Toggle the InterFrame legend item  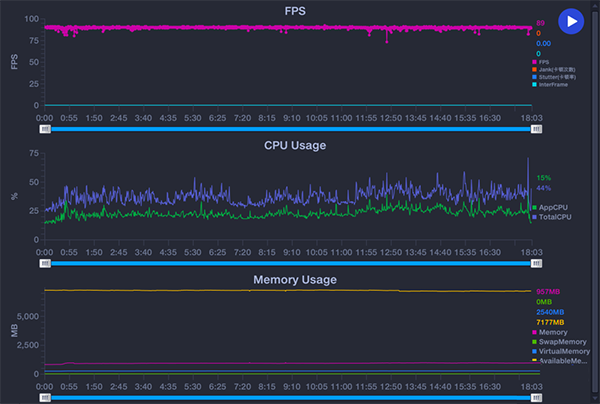click(x=534, y=85)
